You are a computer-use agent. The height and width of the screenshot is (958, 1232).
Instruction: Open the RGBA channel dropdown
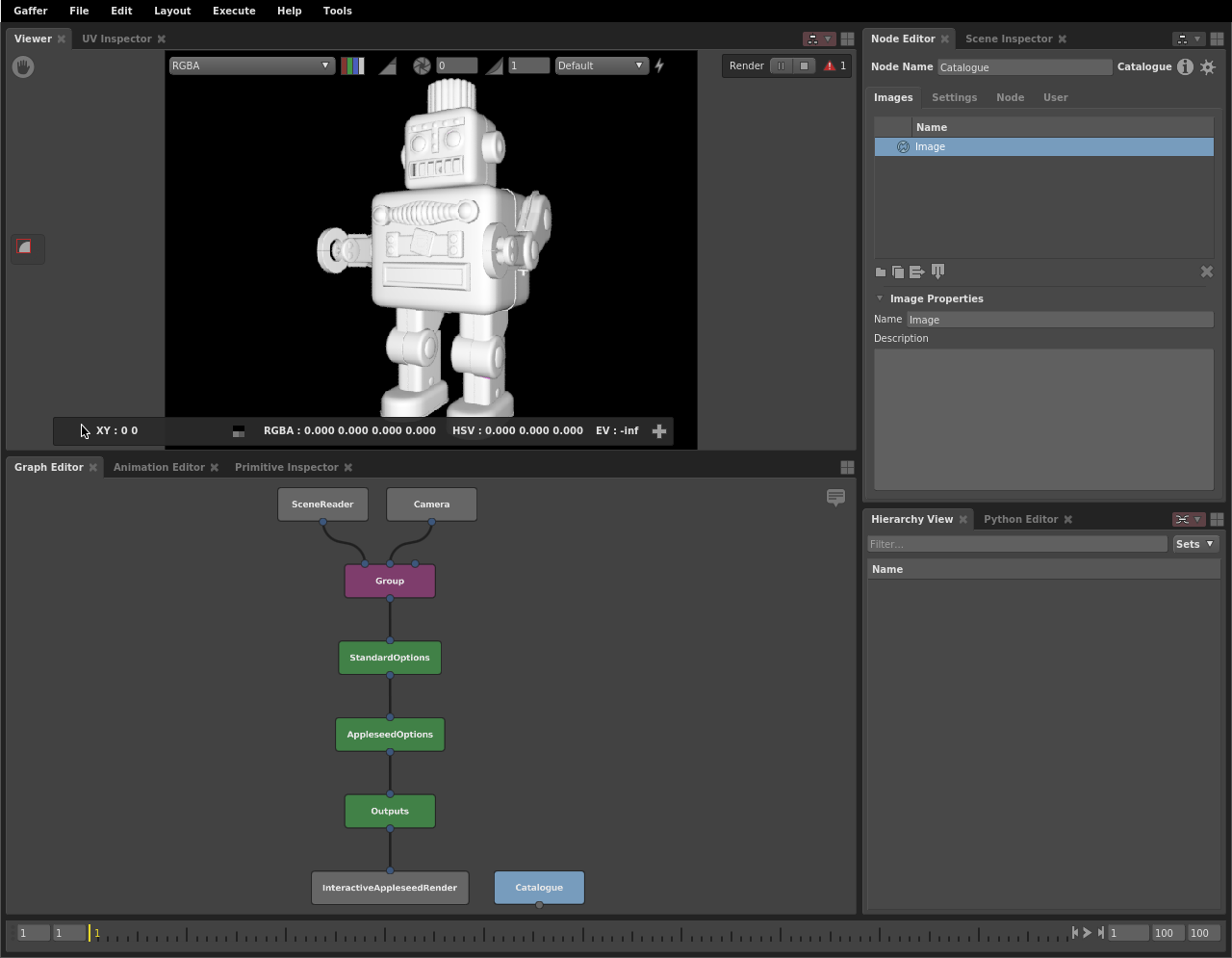(x=251, y=65)
